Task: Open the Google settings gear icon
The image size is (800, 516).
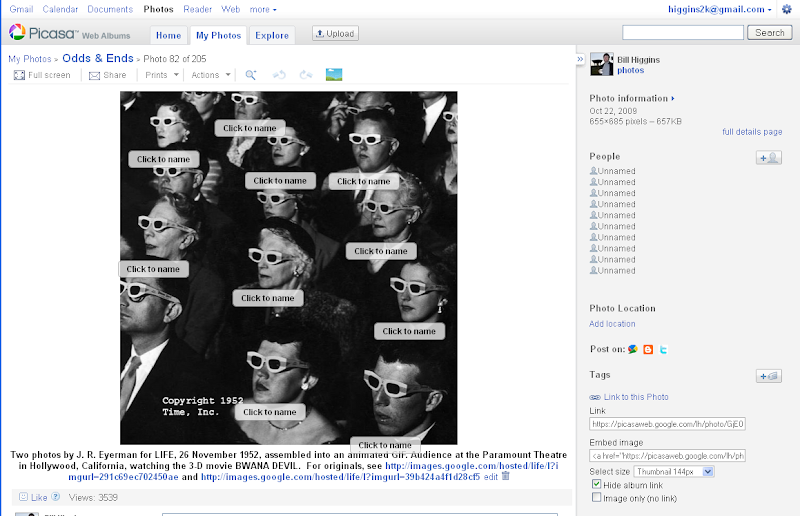Action: point(787,9)
